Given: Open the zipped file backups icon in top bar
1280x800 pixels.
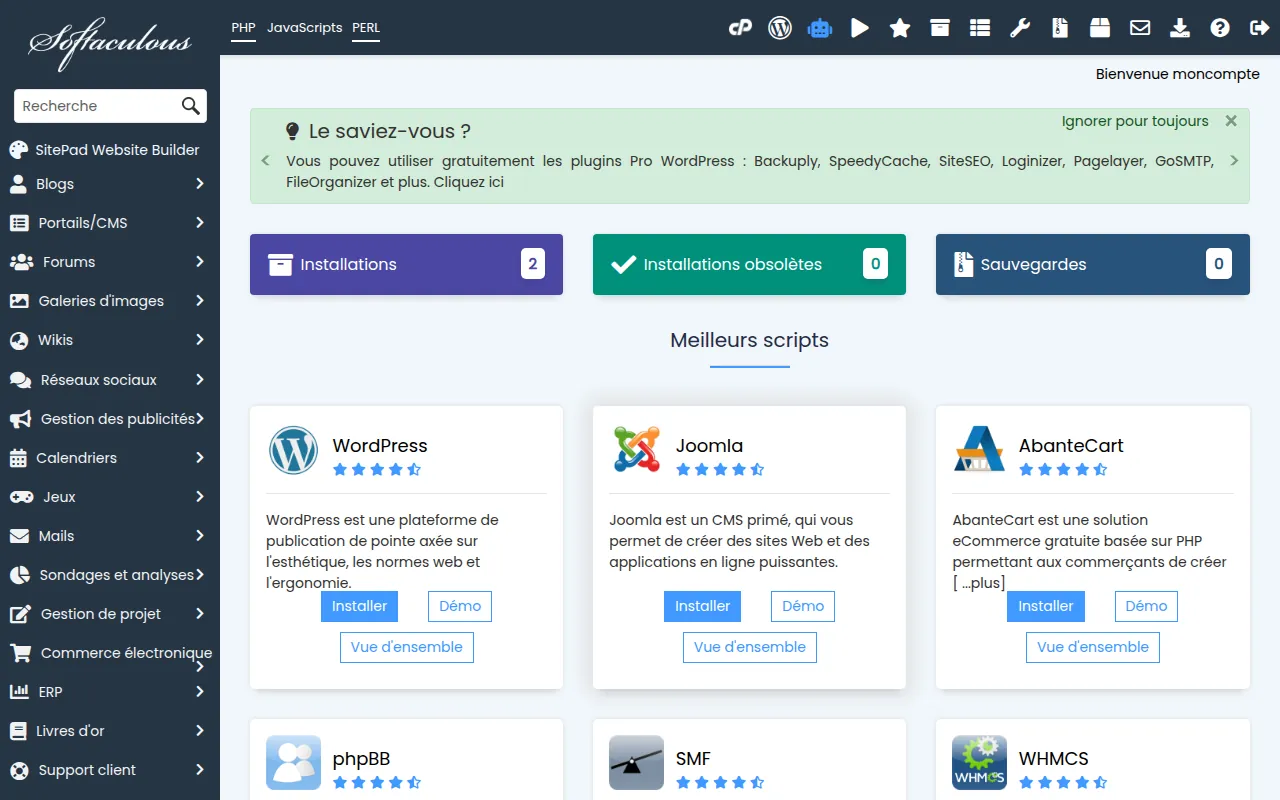Looking at the screenshot, I should [1060, 28].
